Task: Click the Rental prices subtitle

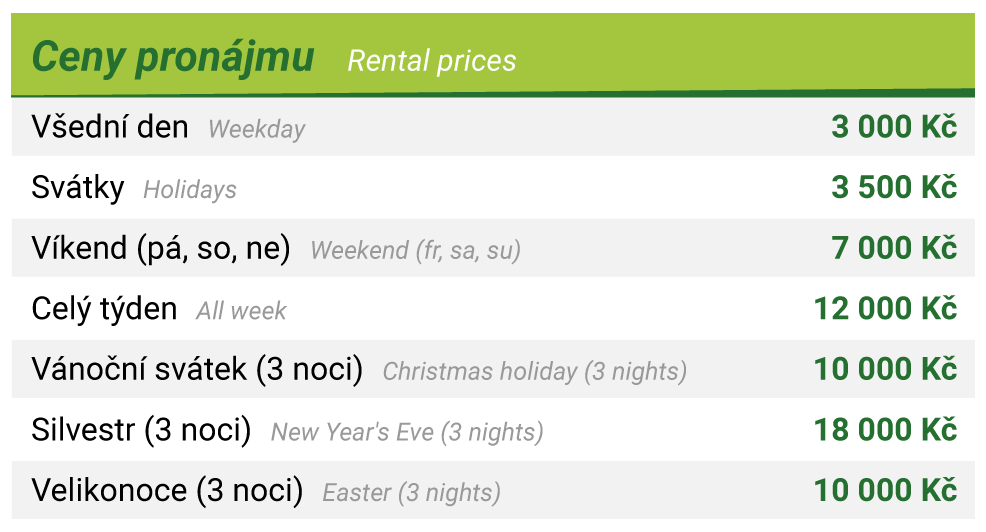Action: click(x=431, y=62)
